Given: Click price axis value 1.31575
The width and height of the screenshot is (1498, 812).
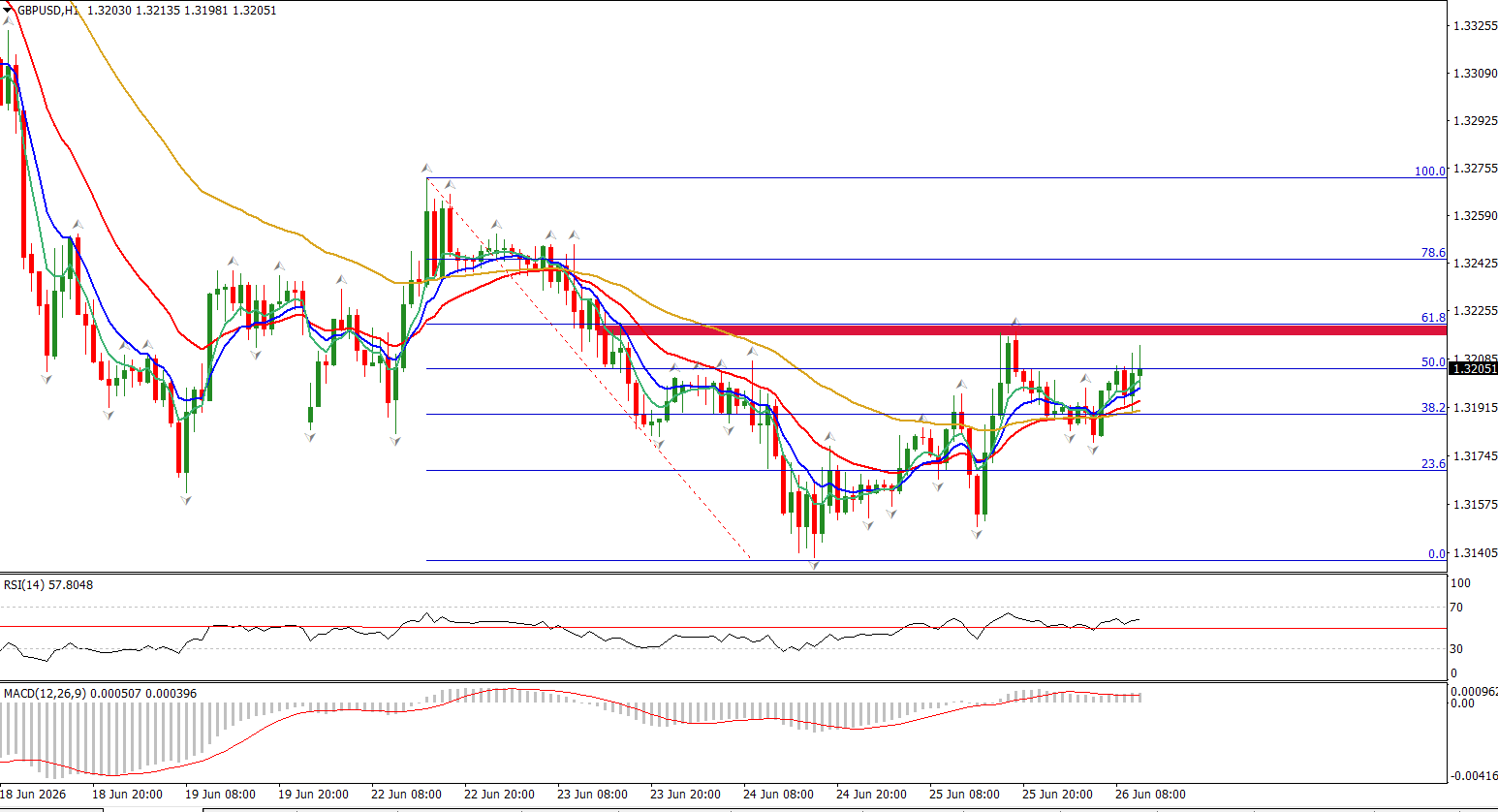Looking at the screenshot, I should click(x=1475, y=505).
